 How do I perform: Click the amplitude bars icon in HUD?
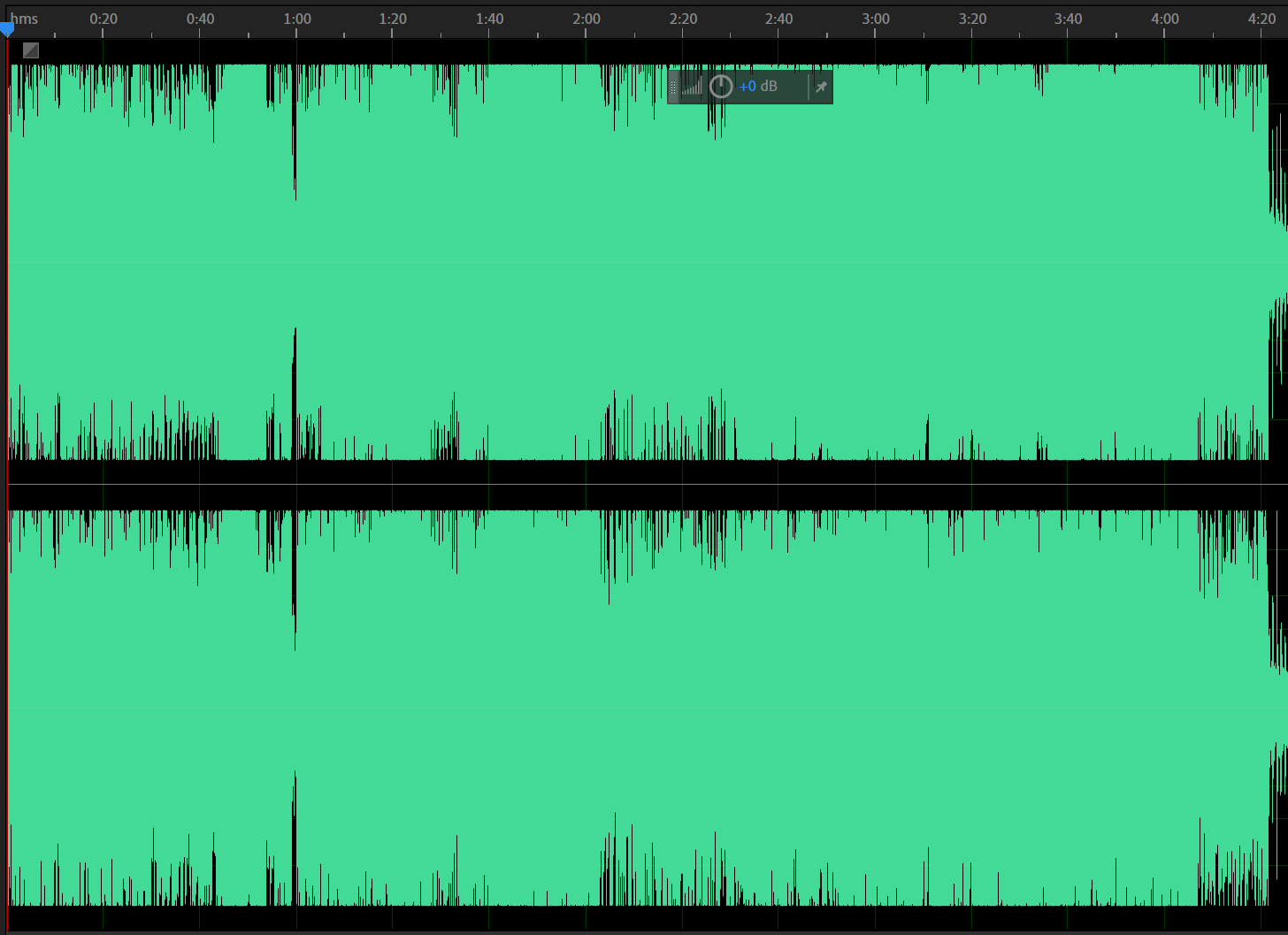point(693,87)
